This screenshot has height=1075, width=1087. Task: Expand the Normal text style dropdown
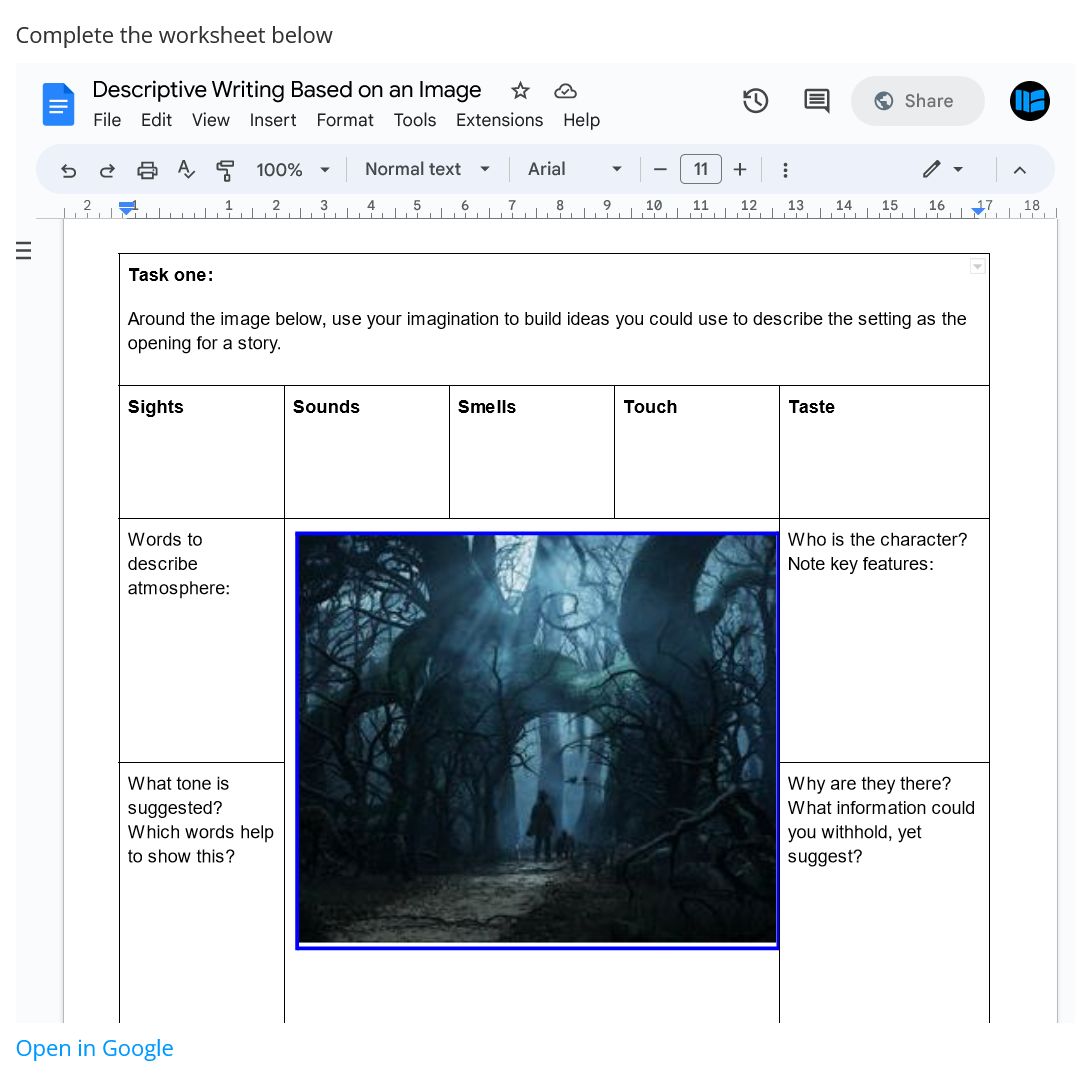point(427,170)
